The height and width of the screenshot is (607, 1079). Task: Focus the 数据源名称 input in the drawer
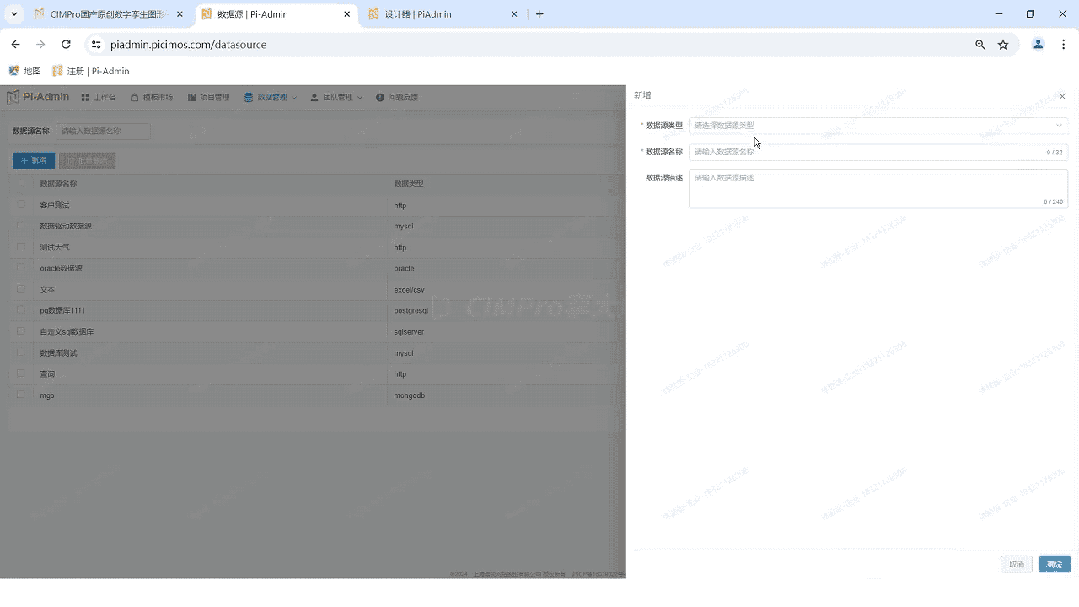click(878, 151)
